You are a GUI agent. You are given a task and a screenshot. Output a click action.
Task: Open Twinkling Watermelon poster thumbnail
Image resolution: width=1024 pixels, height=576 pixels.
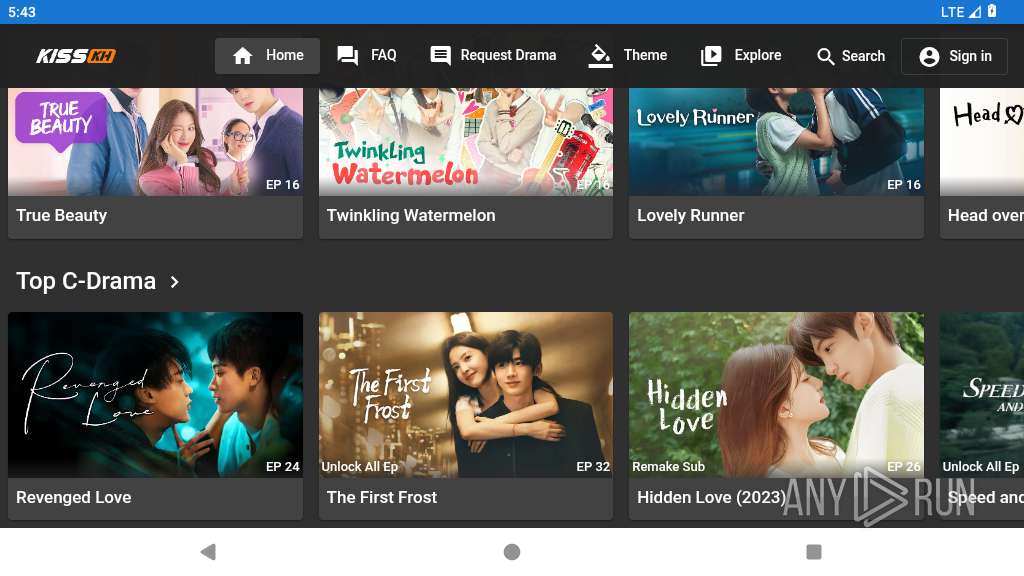pyautogui.click(x=466, y=142)
